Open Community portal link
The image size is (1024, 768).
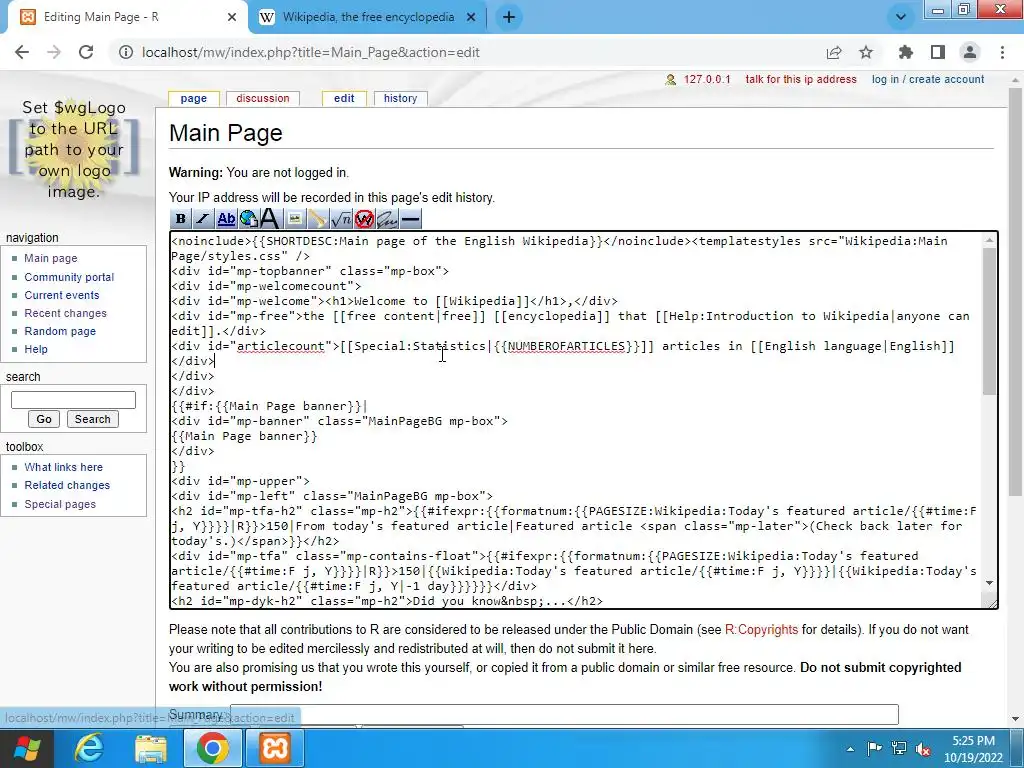[x=69, y=277]
